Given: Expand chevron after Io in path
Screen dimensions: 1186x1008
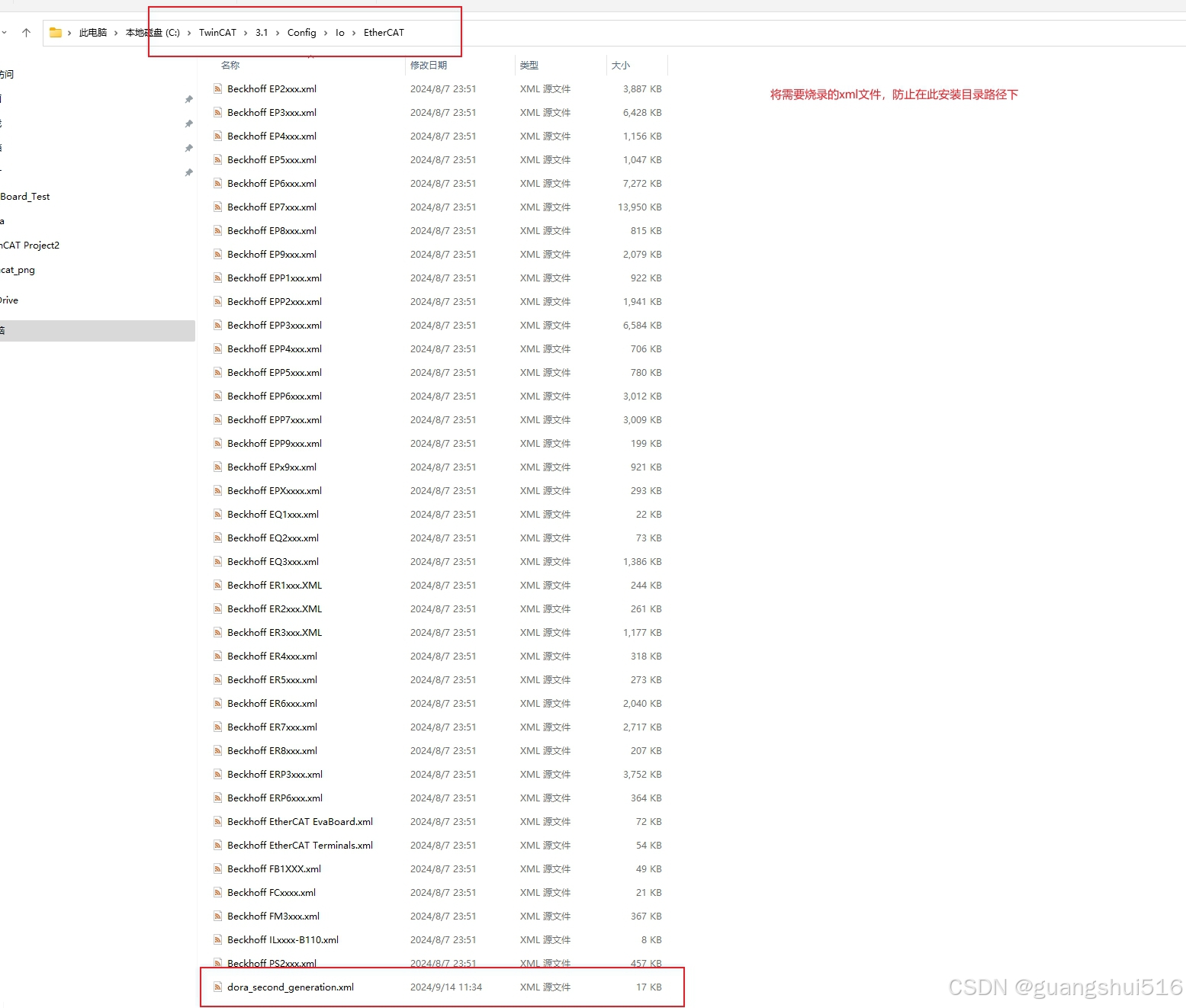Looking at the screenshot, I should (x=354, y=33).
